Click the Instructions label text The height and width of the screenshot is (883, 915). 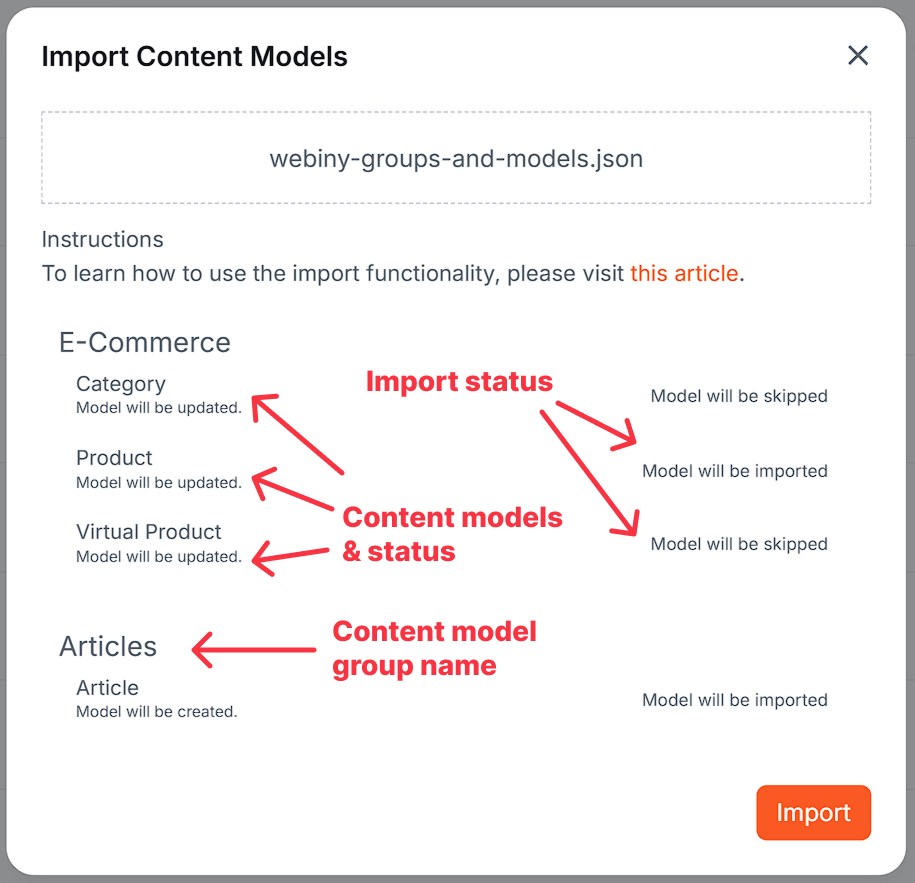click(x=102, y=239)
